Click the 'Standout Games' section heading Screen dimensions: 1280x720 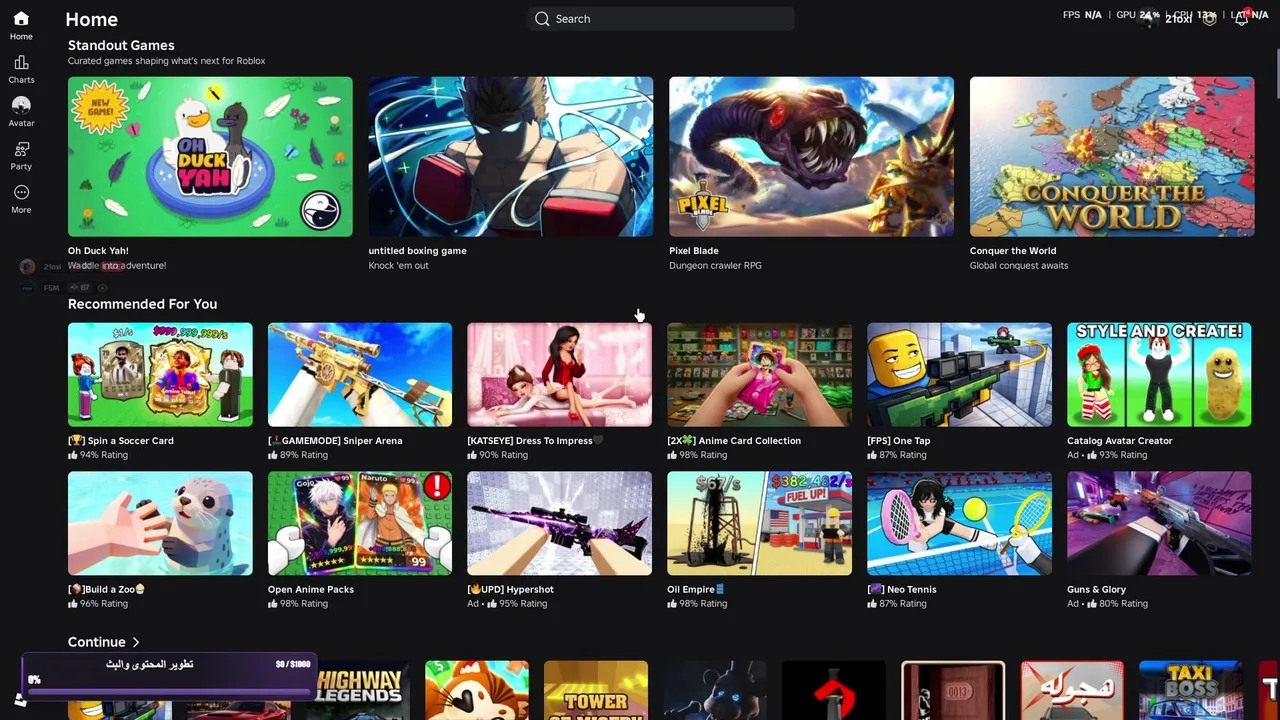(x=121, y=45)
